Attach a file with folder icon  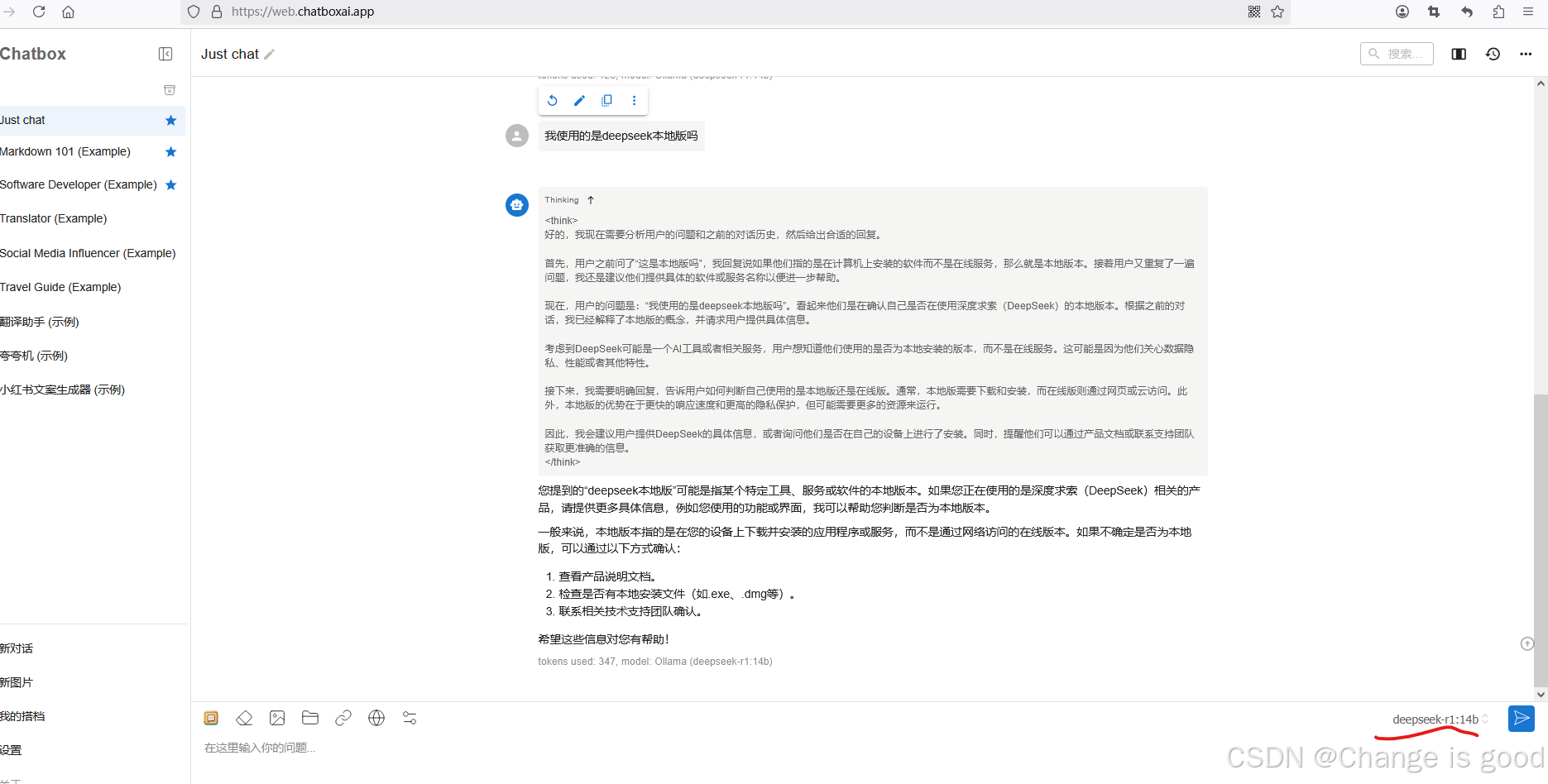(310, 718)
